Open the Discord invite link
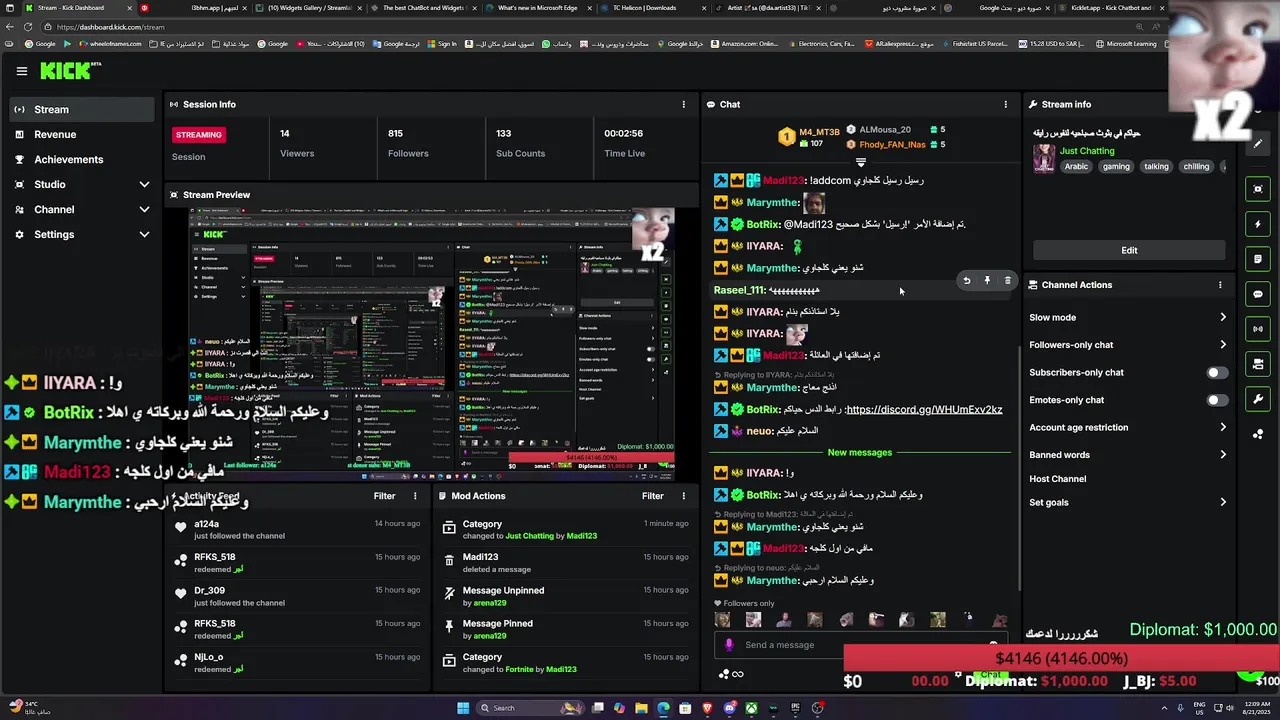 (x=924, y=409)
